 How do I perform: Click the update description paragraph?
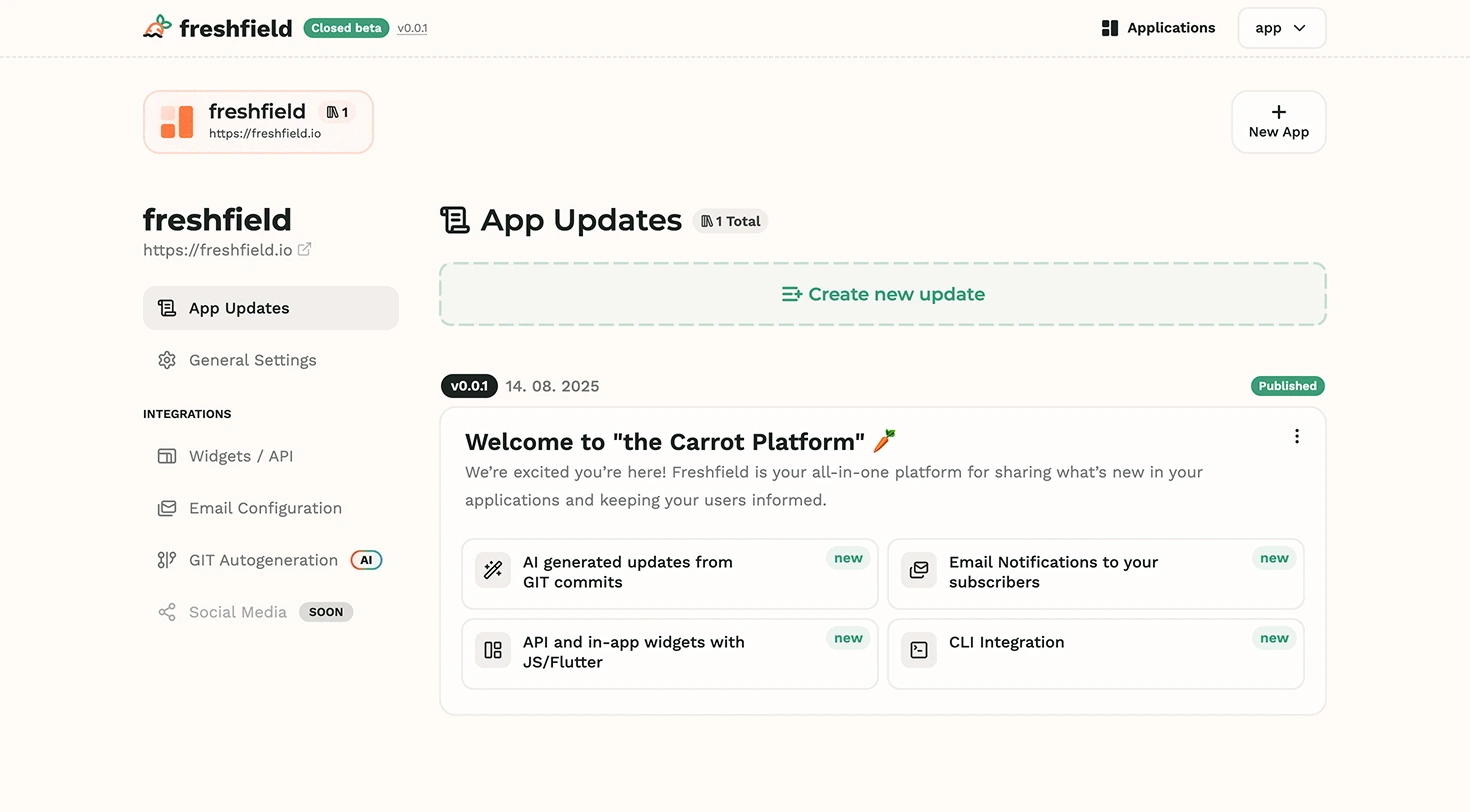point(834,486)
